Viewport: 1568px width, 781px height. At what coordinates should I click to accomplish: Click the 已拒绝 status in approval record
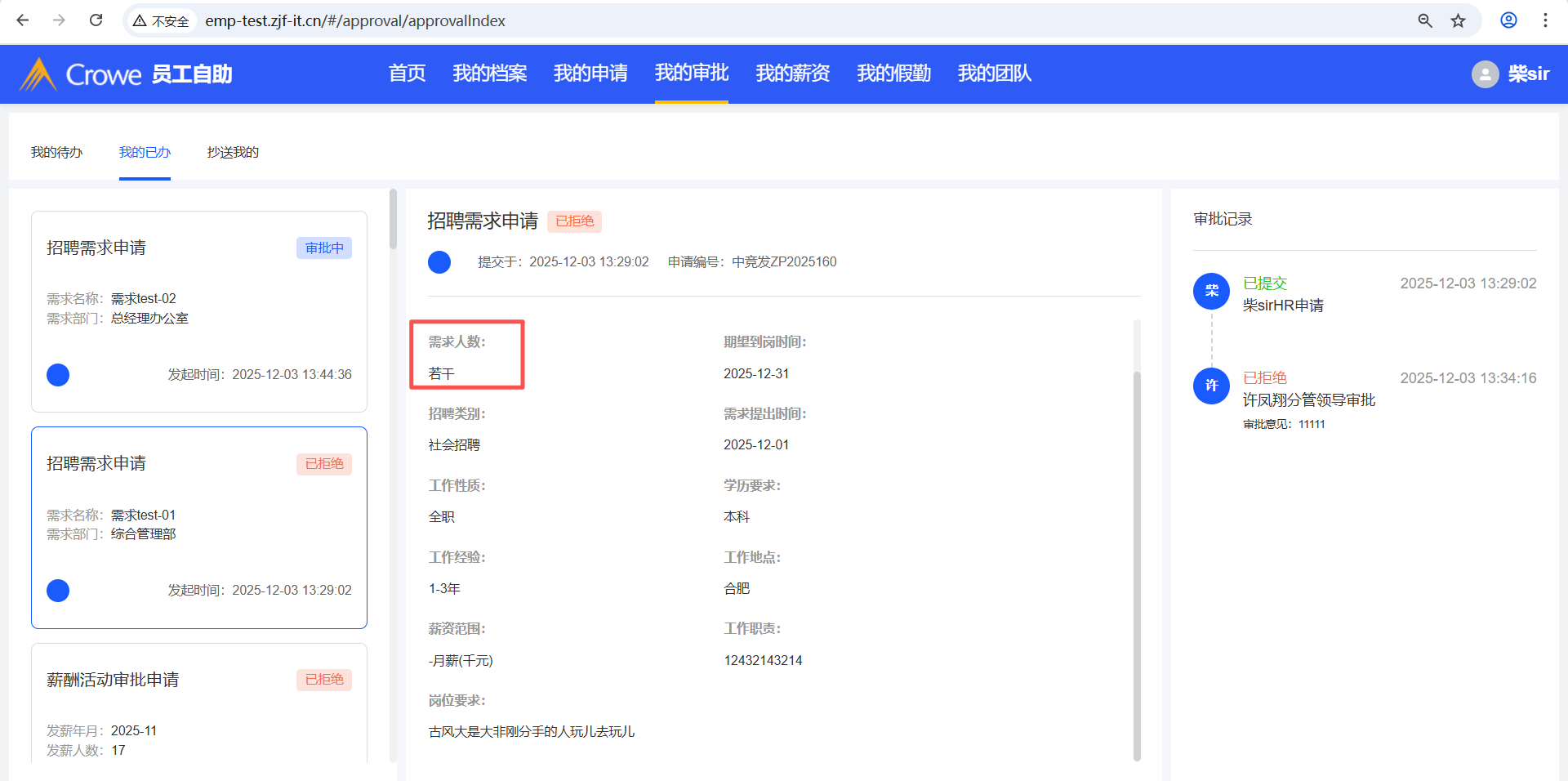pyautogui.click(x=1265, y=378)
